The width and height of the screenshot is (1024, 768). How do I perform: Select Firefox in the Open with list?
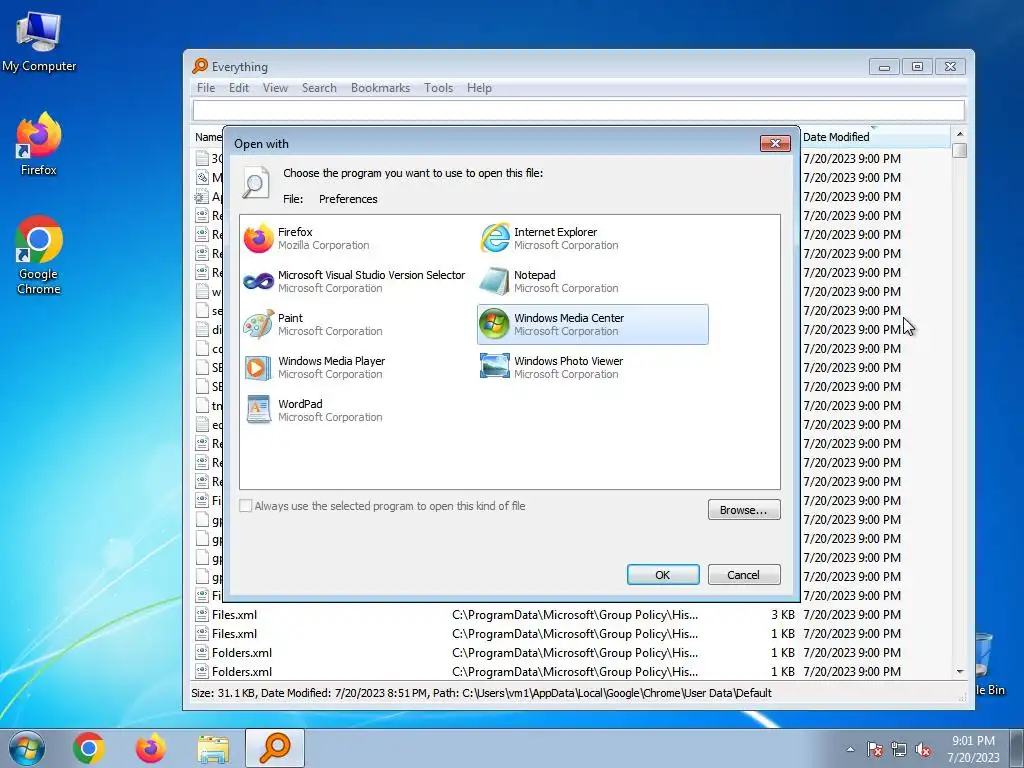pyautogui.click(x=307, y=238)
